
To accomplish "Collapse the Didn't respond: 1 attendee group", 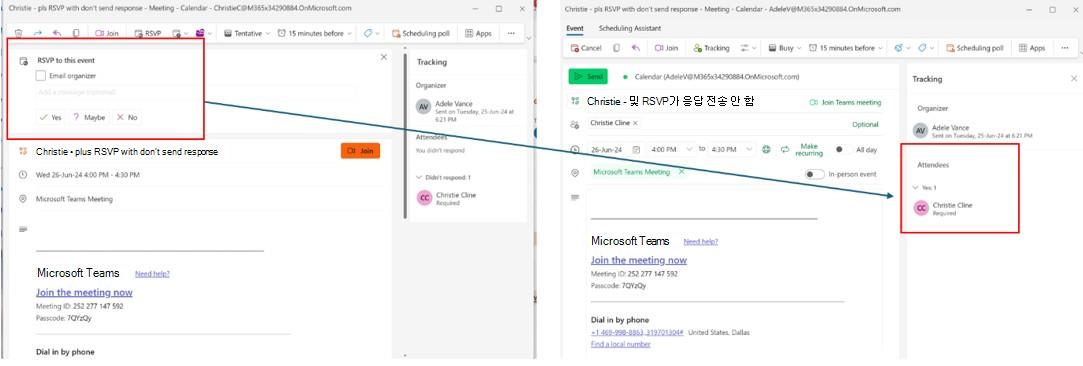I will click(443, 177).
